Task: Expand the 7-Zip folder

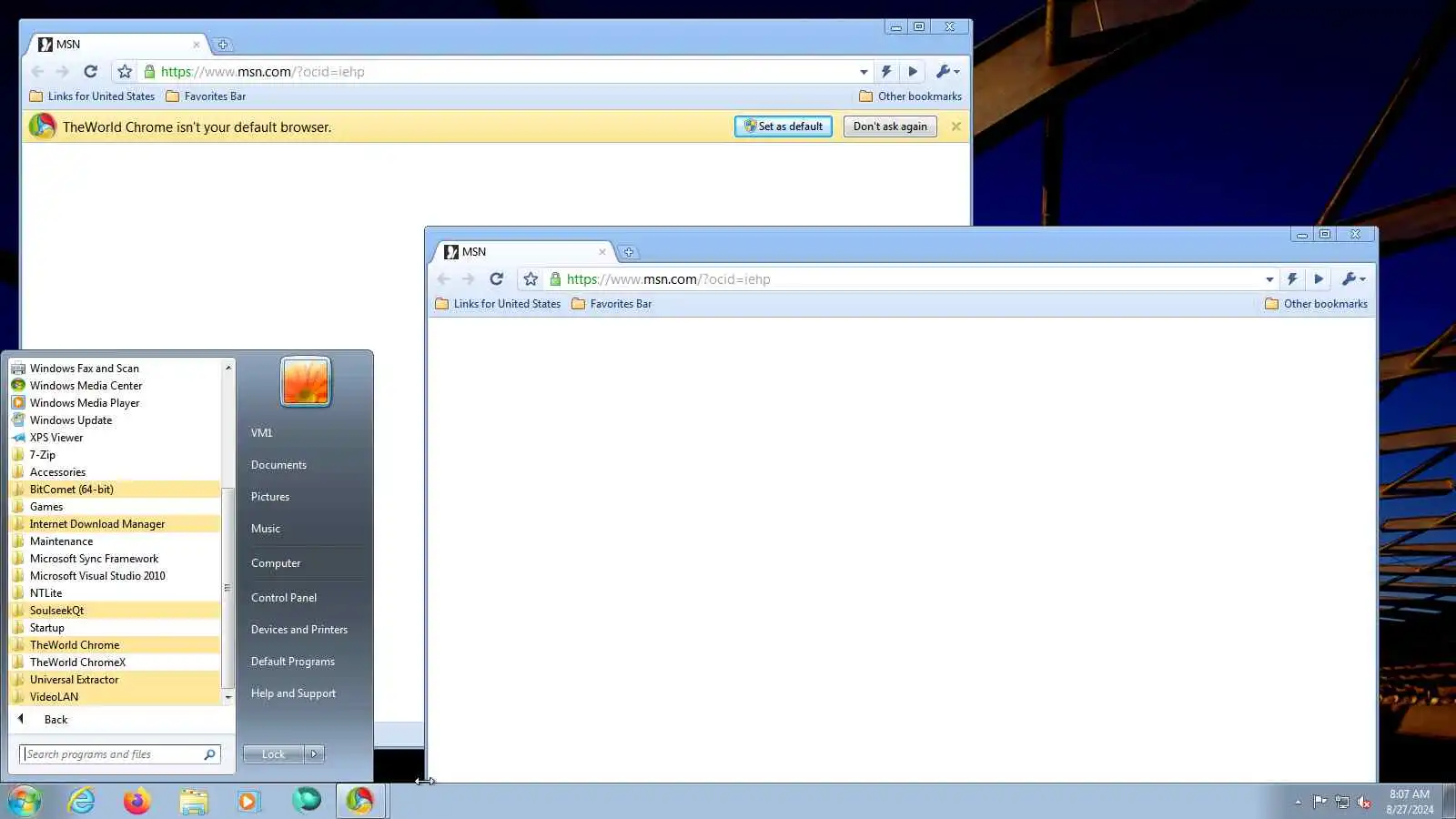Action: [x=115, y=455]
